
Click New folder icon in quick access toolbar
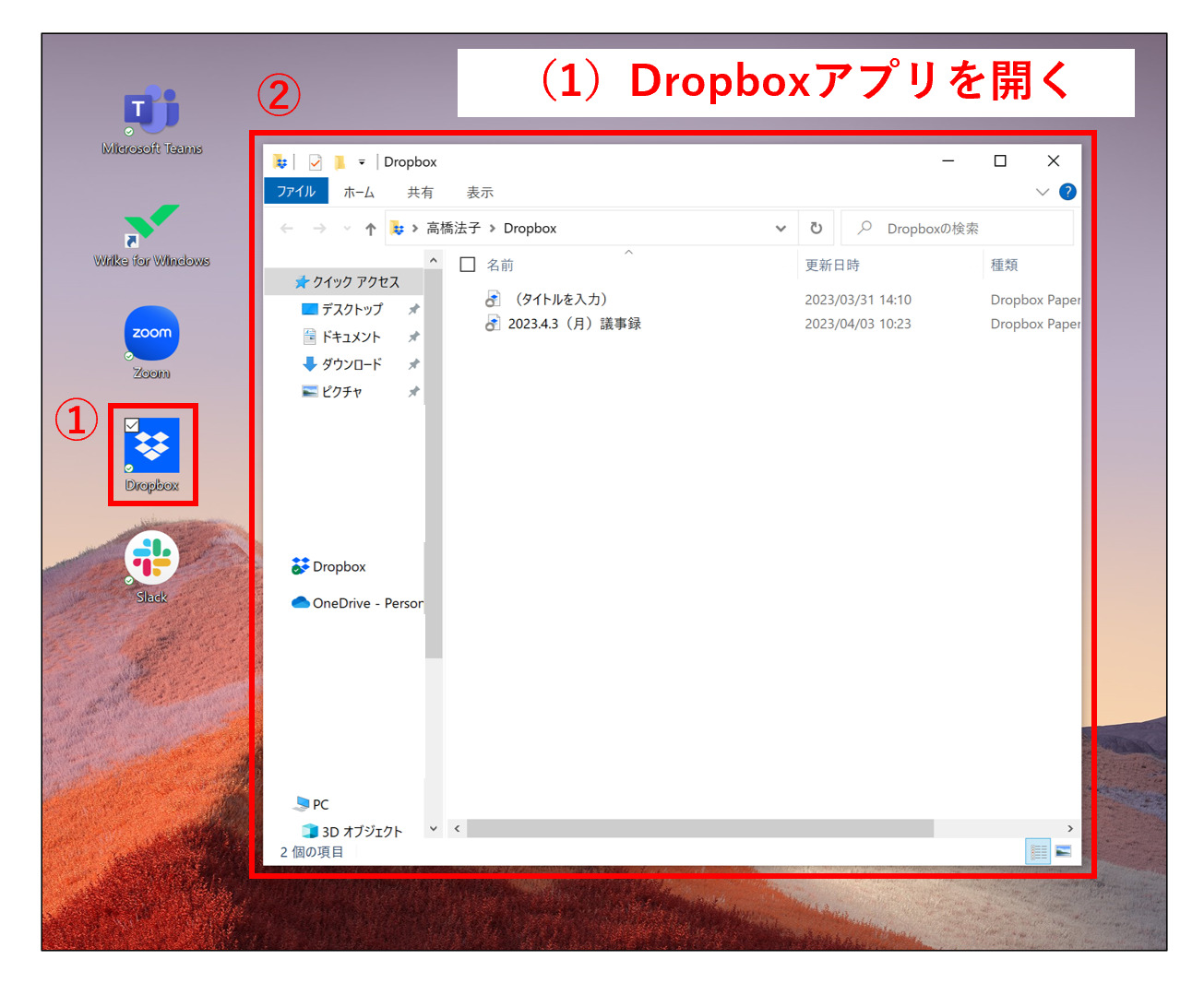[340, 162]
